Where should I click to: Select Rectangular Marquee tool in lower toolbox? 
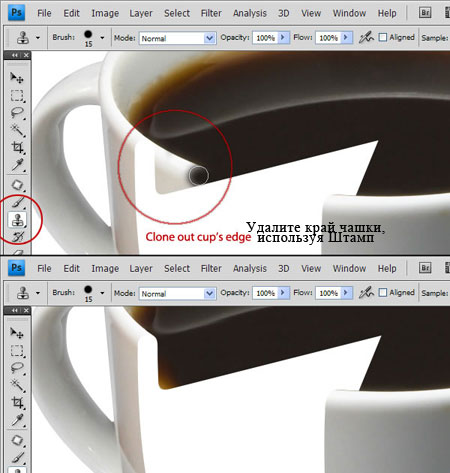pyautogui.click(x=17, y=350)
